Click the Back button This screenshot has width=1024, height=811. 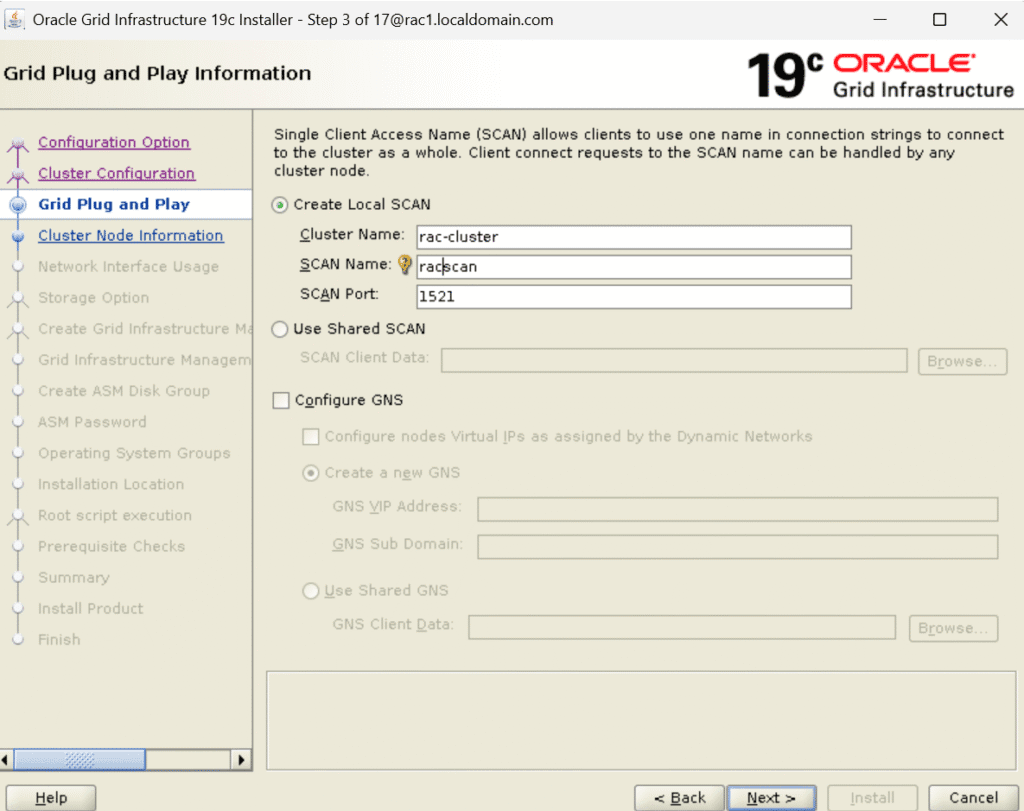point(680,797)
